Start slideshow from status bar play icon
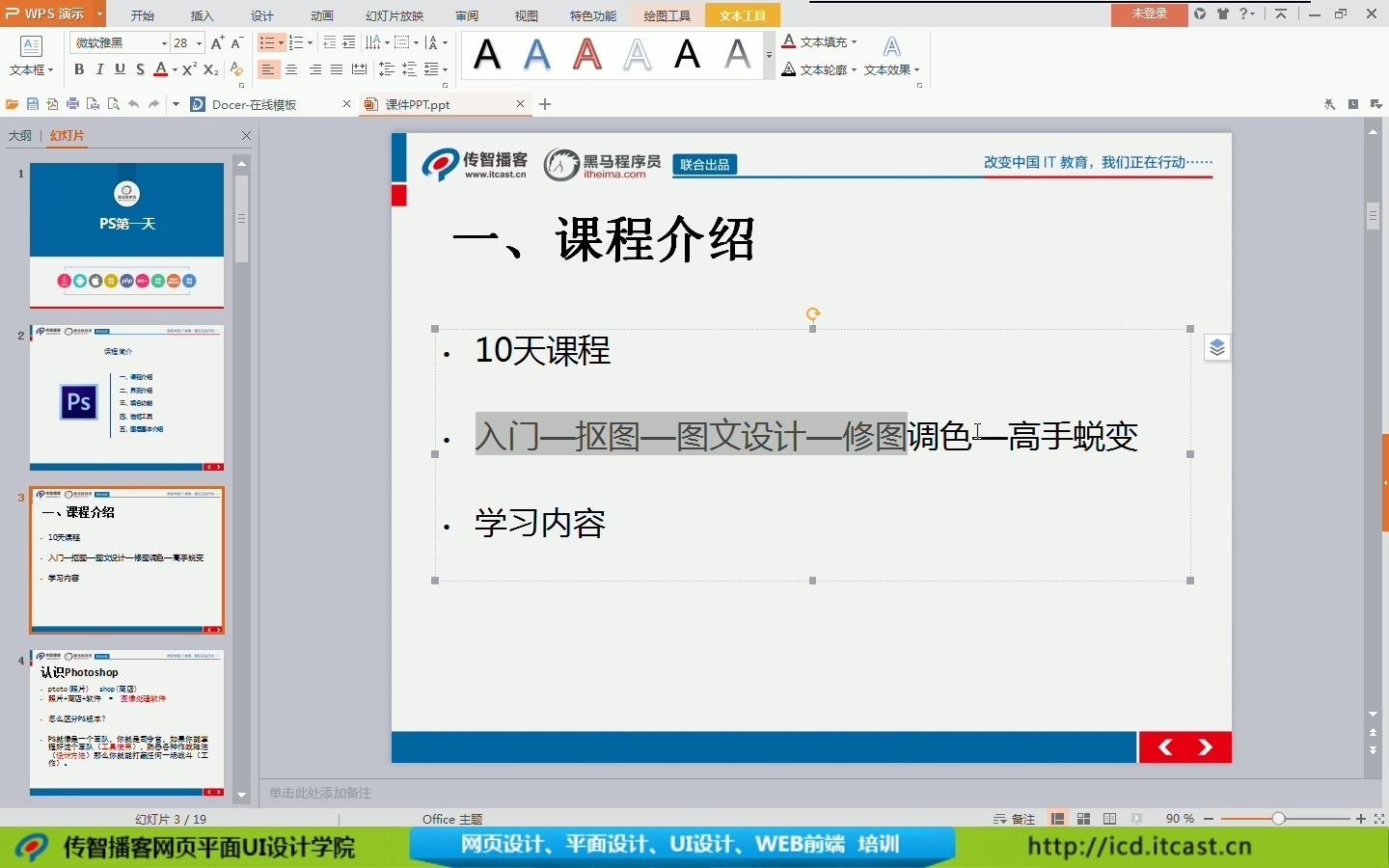This screenshot has width=1389, height=868. click(1137, 819)
